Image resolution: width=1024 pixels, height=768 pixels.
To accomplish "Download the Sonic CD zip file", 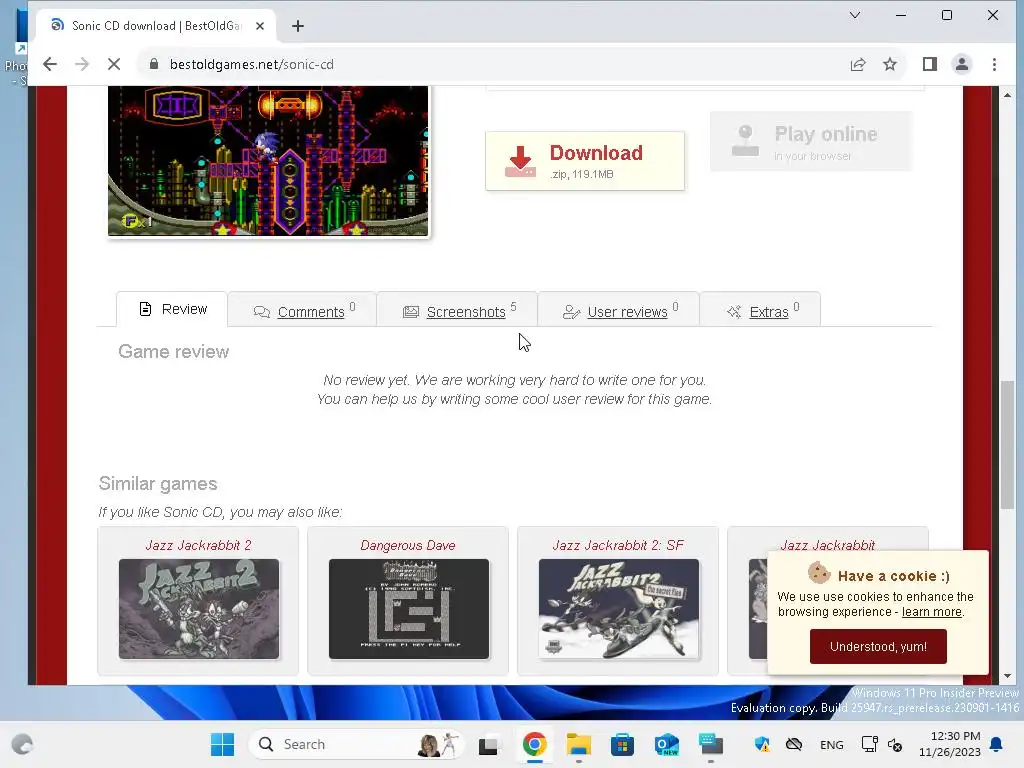I will [584, 161].
